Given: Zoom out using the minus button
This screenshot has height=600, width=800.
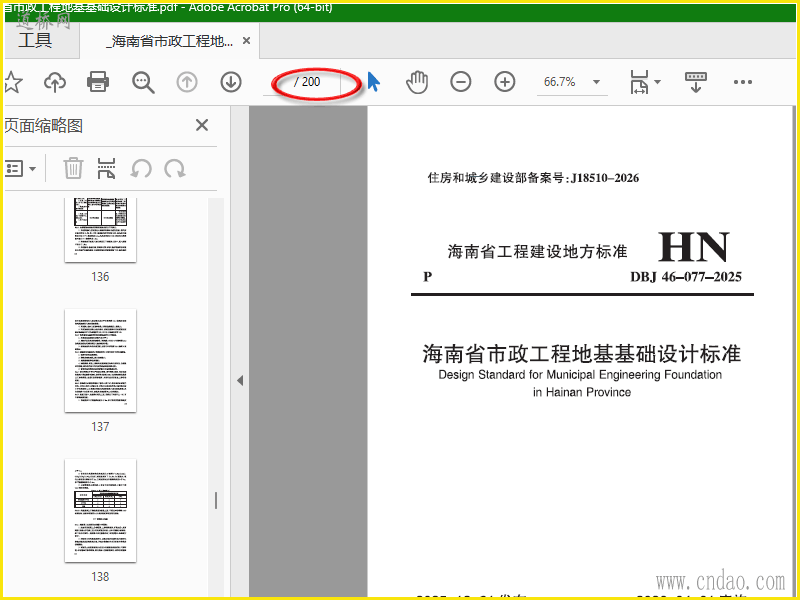Looking at the screenshot, I should tap(461, 82).
